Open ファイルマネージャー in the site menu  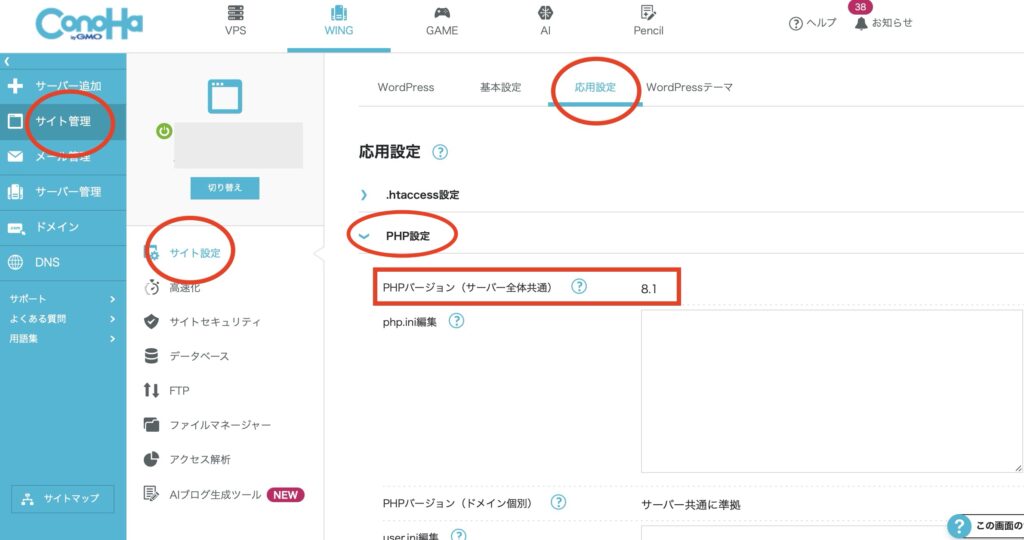(219, 425)
